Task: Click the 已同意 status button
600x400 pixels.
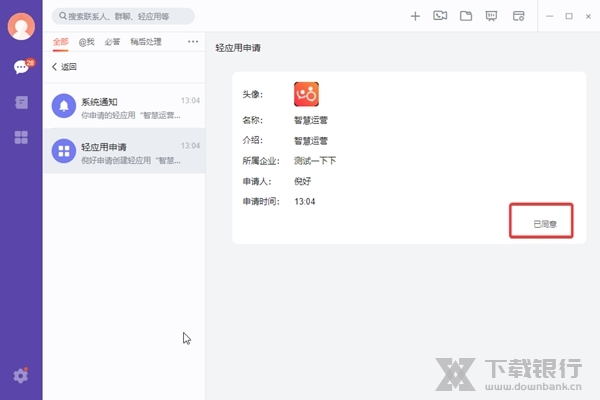Action: pos(545,224)
